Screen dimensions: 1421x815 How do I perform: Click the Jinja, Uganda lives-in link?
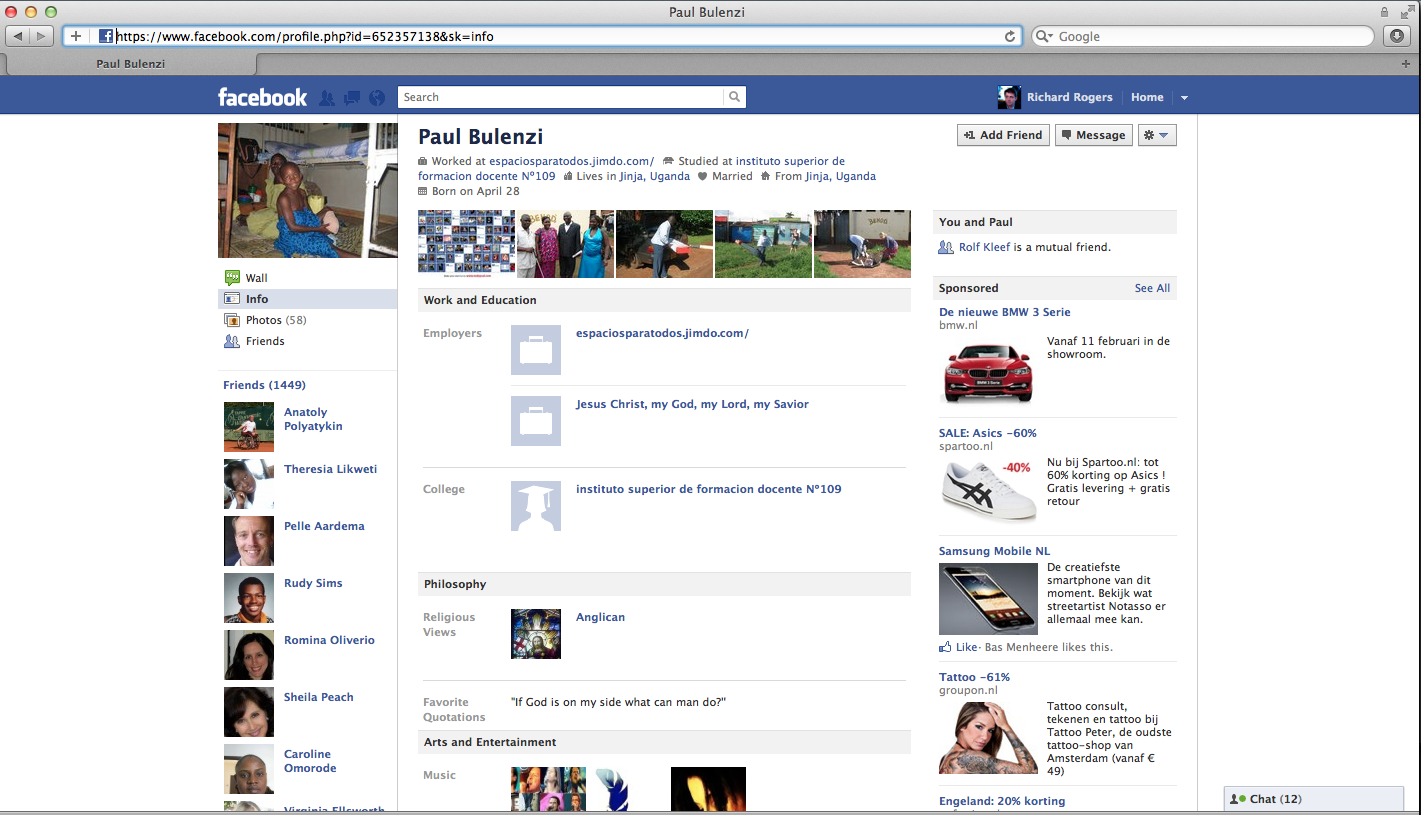pos(655,176)
